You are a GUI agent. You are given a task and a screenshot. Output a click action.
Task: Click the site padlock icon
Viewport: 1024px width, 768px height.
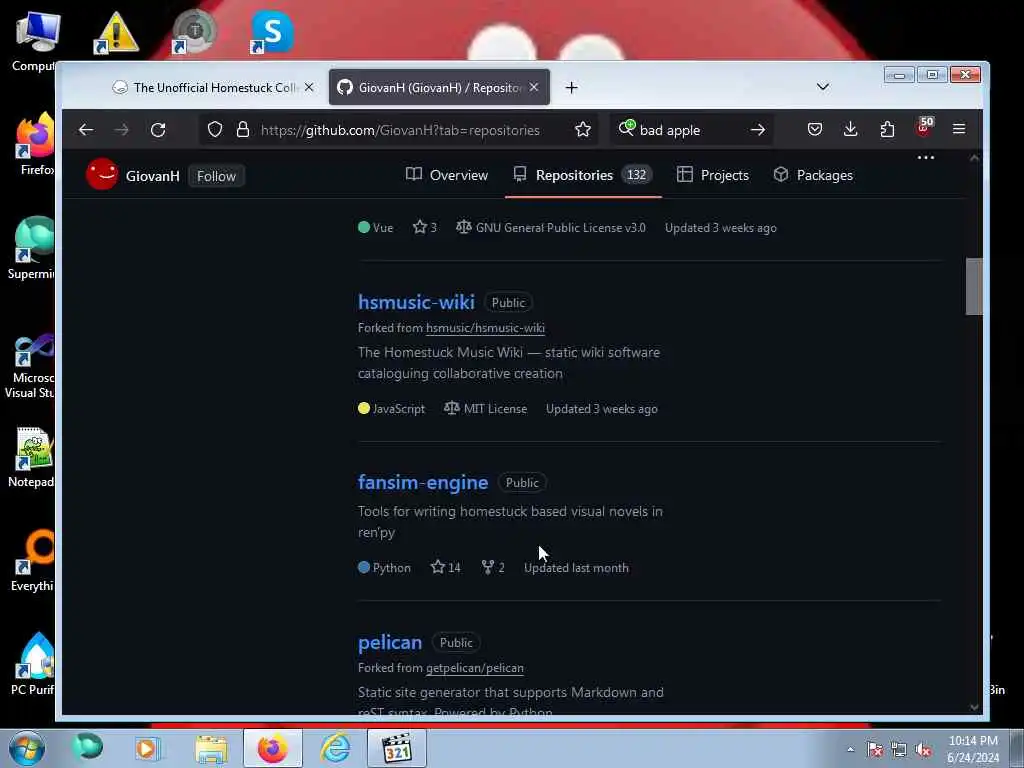pos(243,129)
